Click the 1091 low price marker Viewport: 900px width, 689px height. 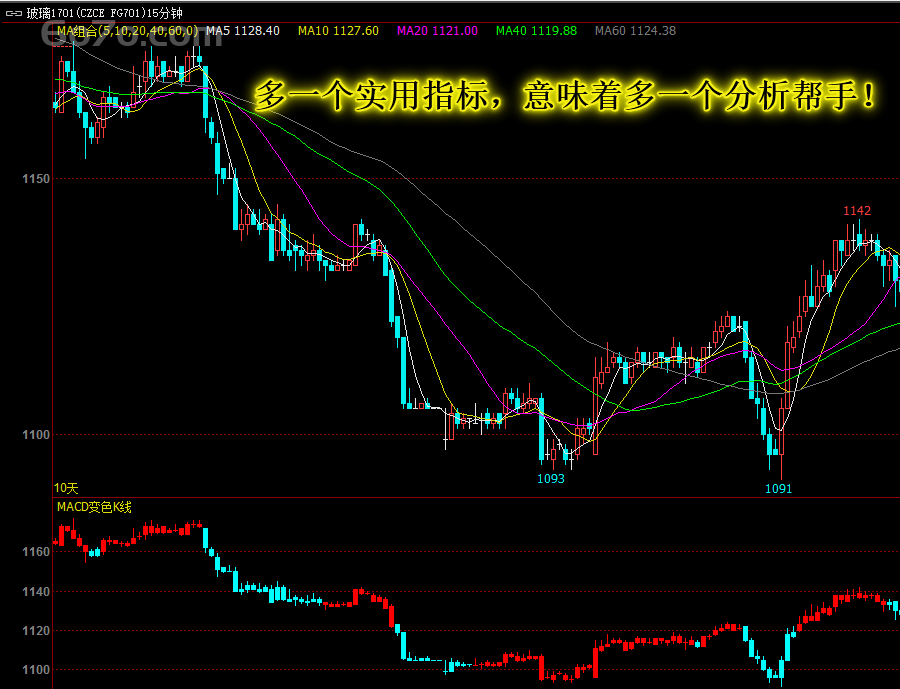tap(778, 489)
